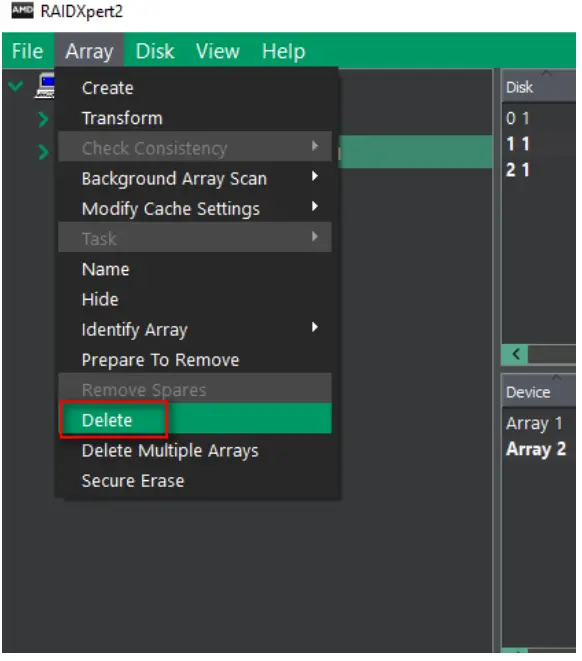Image resolution: width=582 pixels, height=661 pixels.
Task: Open the Identify Array submenu
Action: (x=195, y=329)
